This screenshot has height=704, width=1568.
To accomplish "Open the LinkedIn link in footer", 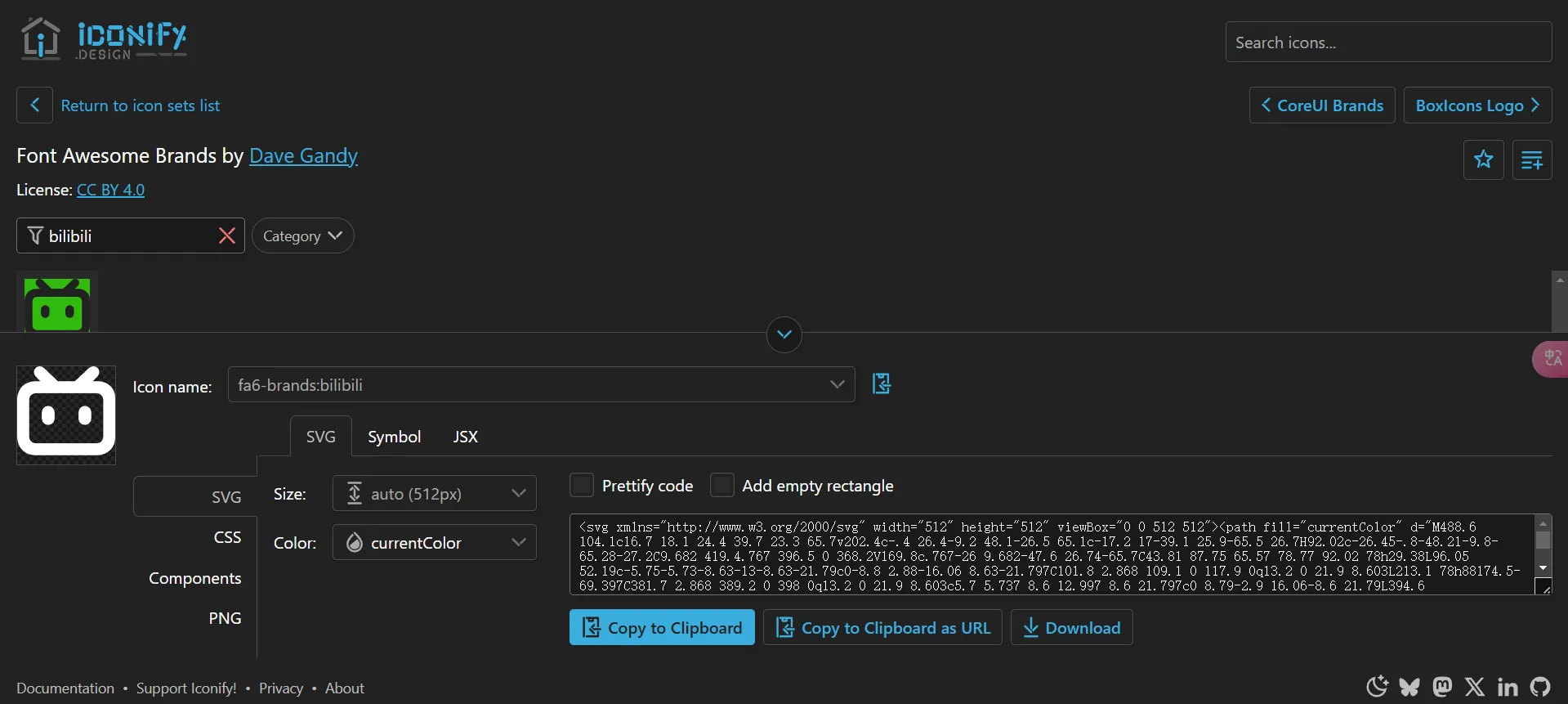I will pyautogui.click(x=1508, y=687).
